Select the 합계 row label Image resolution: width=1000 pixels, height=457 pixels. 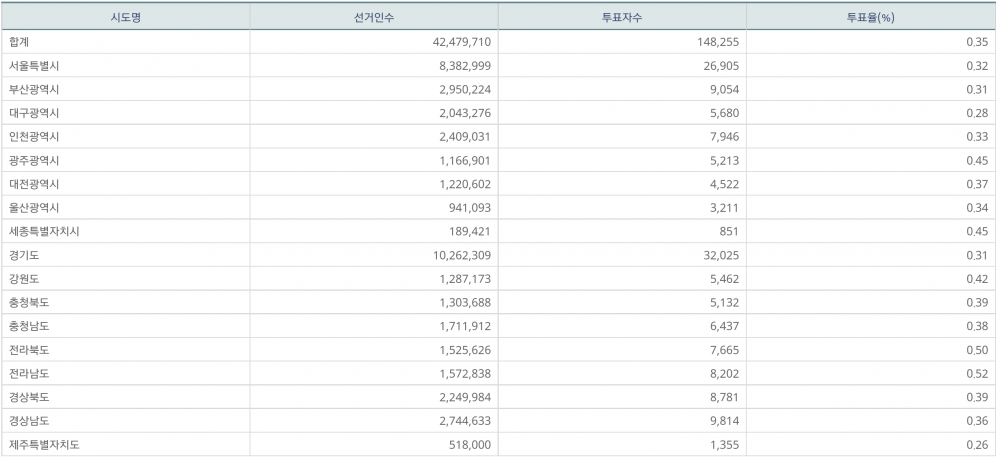(x=18, y=42)
